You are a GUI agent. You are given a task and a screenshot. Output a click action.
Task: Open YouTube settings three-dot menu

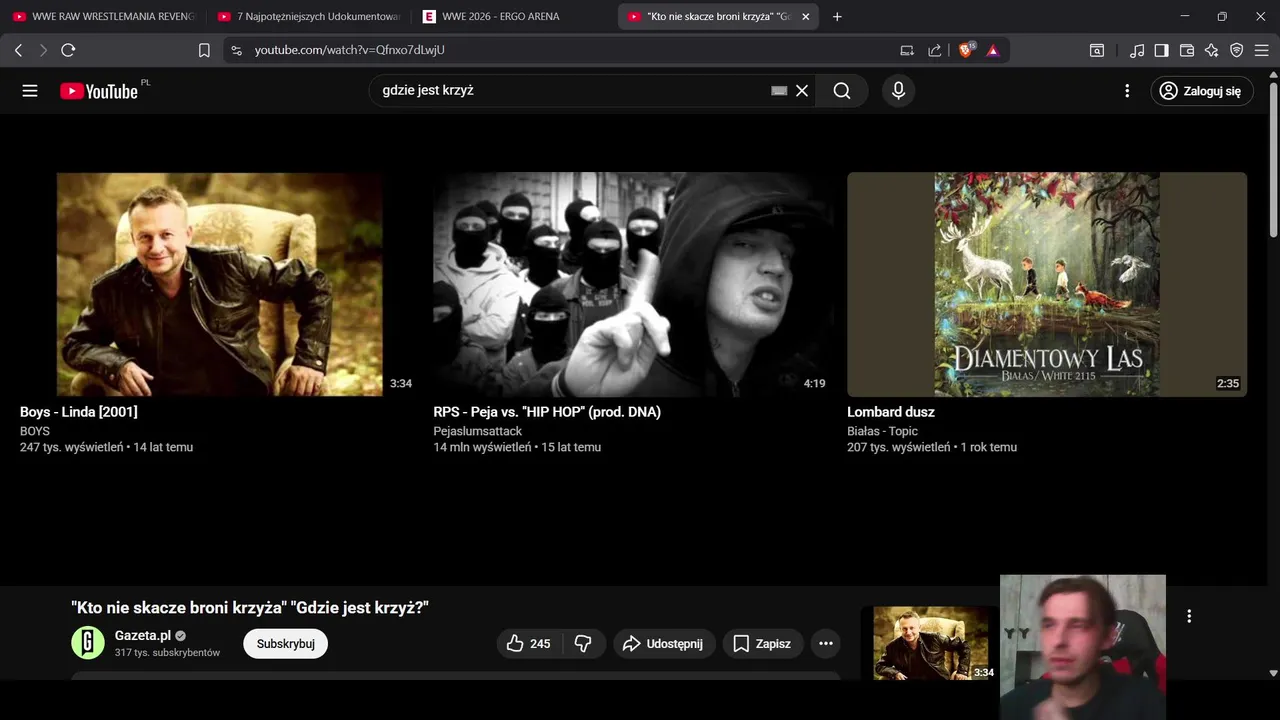1127,91
